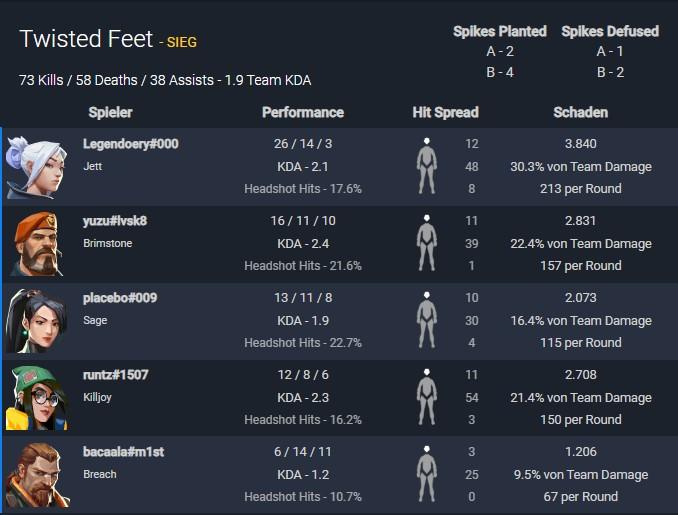Open the Killjoy agent portrait
Screen dimensions: 678x515
pos(37,398)
